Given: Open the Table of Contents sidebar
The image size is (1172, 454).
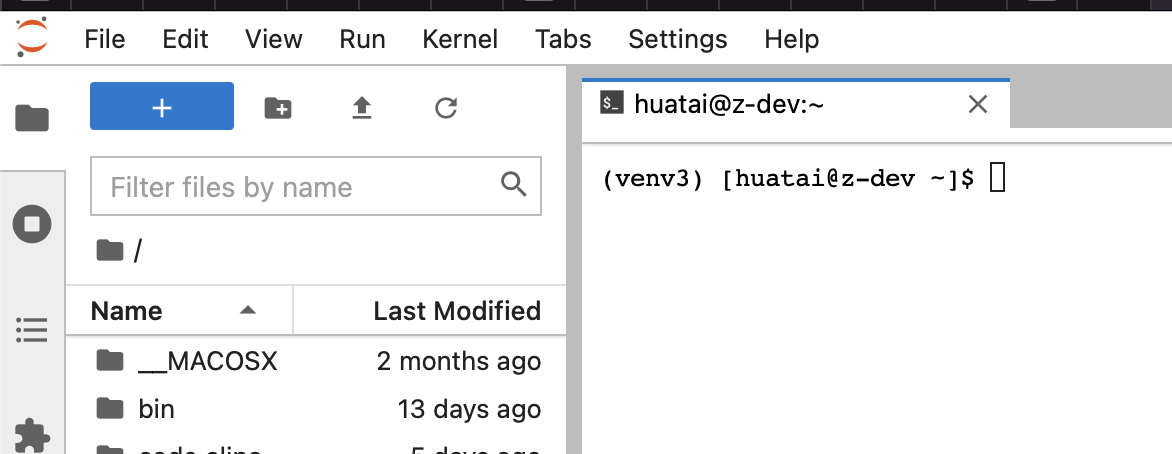Looking at the screenshot, I should point(32,328).
